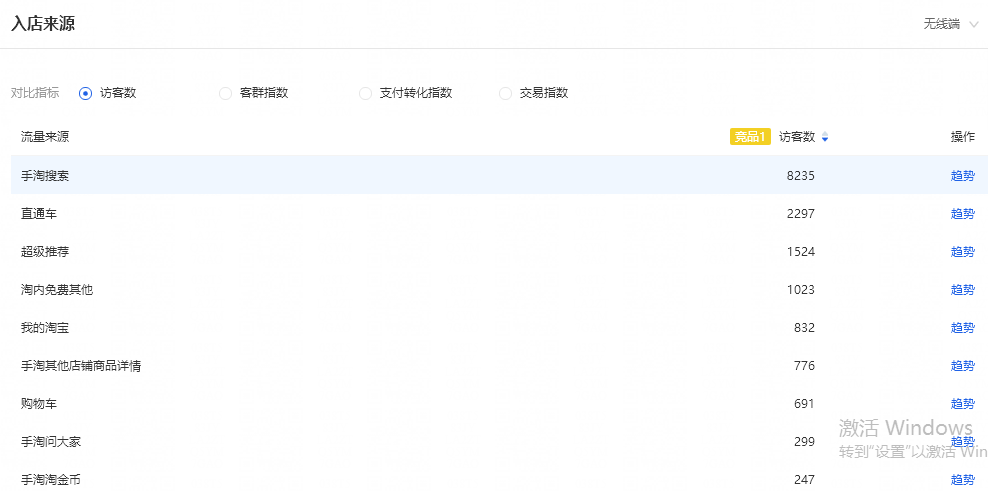
Task: Open 趋势 for 购物车 row
Action: click(x=962, y=403)
